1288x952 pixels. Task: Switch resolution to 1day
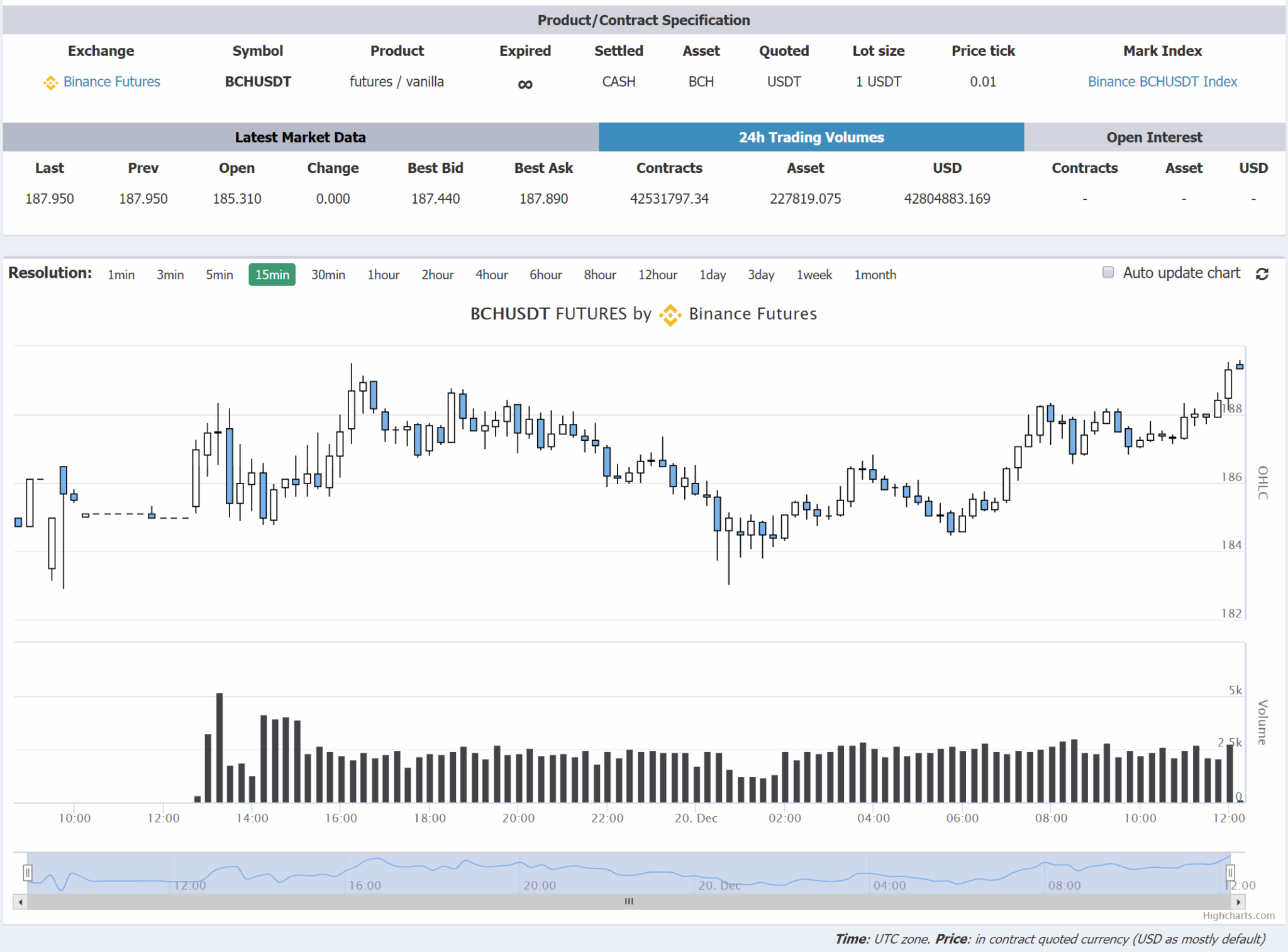point(712,275)
